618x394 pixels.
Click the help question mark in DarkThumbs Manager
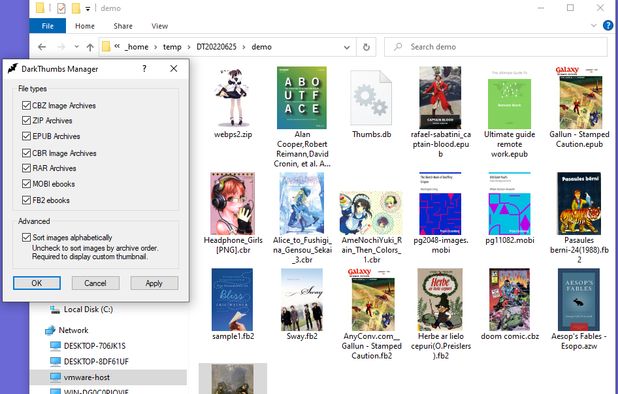click(x=144, y=69)
